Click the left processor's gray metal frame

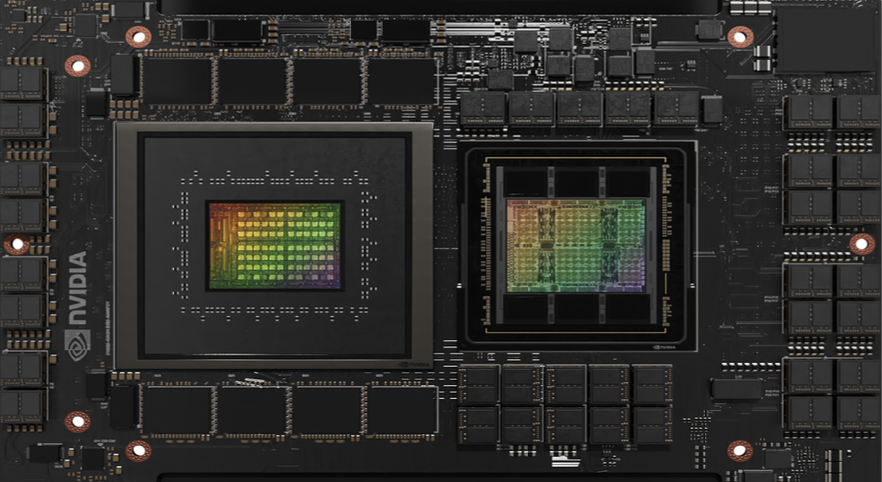tap(125, 245)
